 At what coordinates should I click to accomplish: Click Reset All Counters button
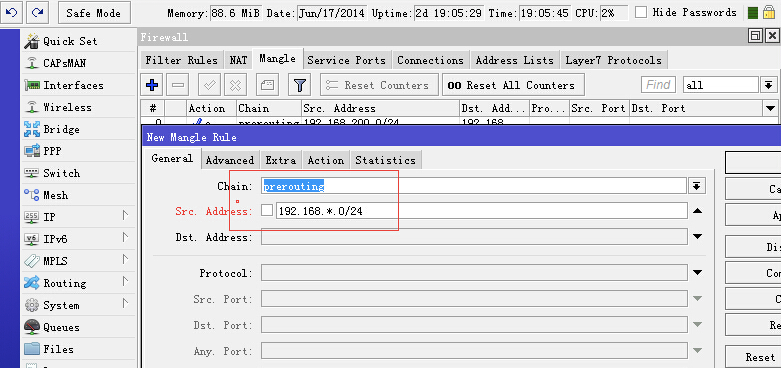(513, 85)
